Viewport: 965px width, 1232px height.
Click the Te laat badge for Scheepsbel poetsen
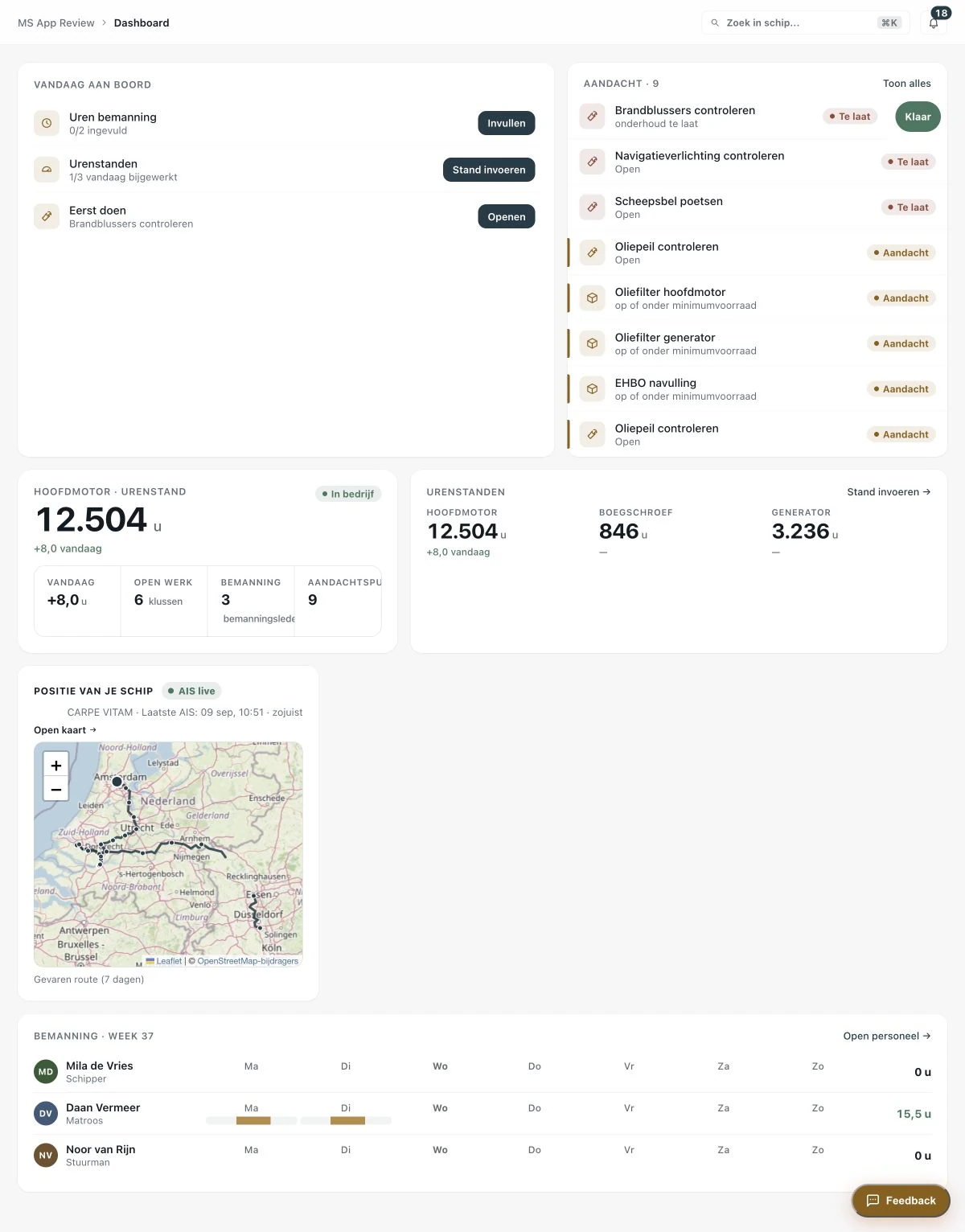(908, 207)
